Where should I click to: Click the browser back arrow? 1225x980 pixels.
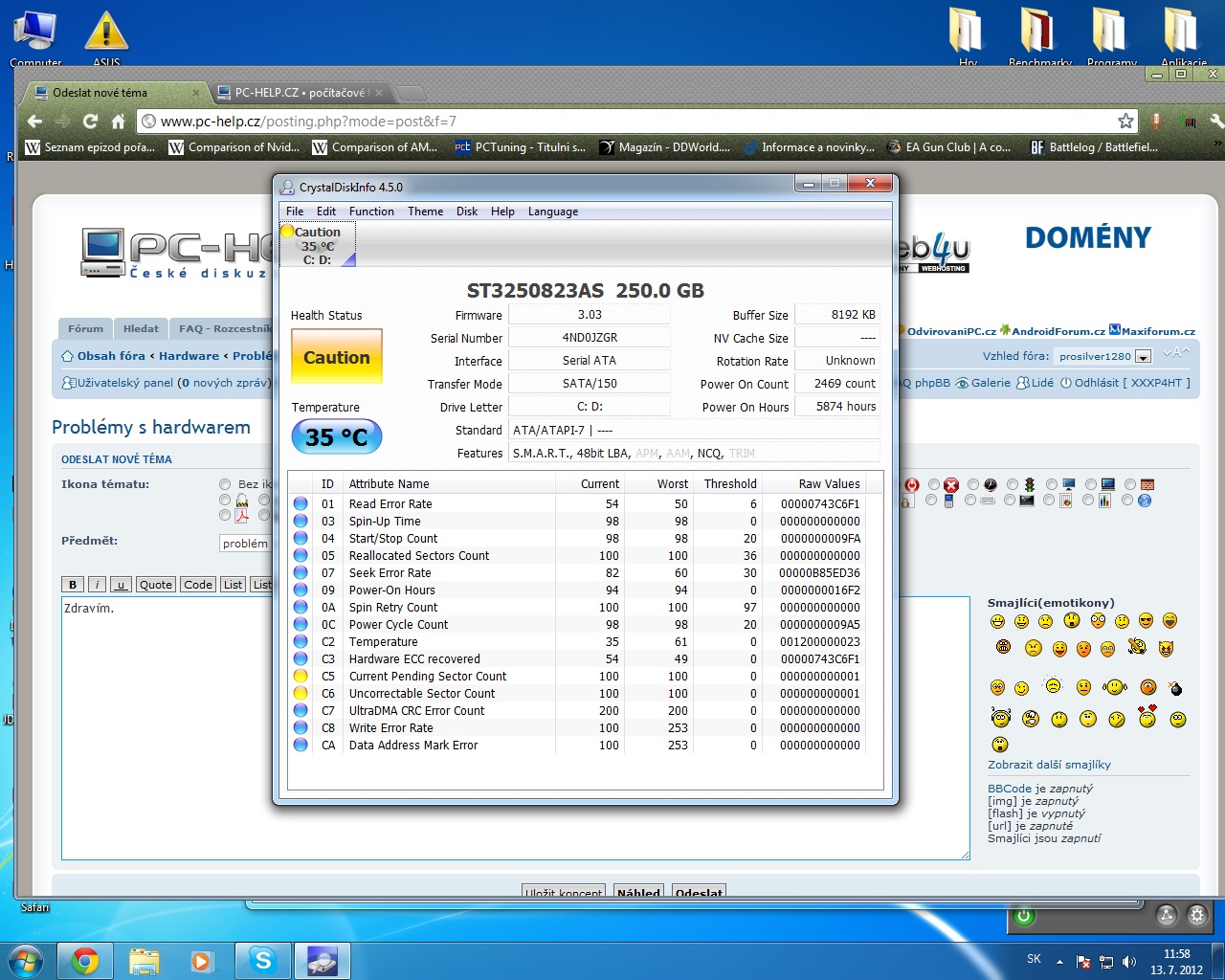(35, 122)
